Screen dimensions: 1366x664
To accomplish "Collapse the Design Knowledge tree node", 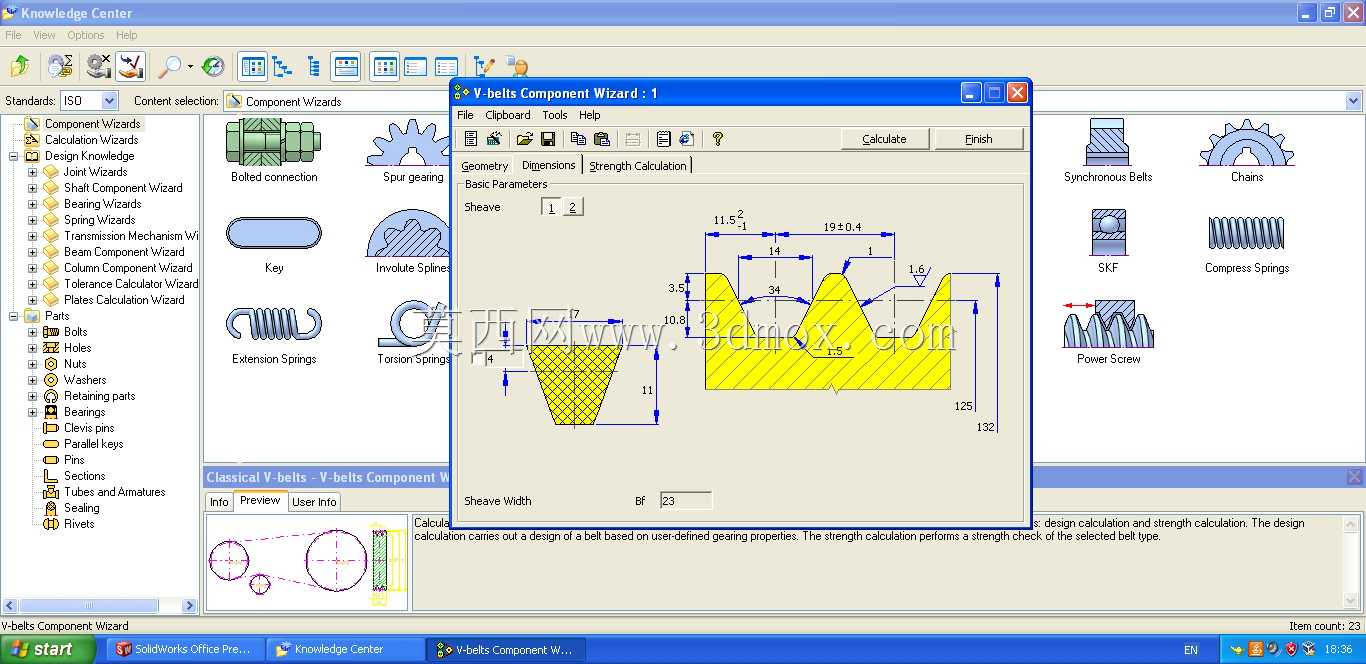I will click(x=14, y=156).
